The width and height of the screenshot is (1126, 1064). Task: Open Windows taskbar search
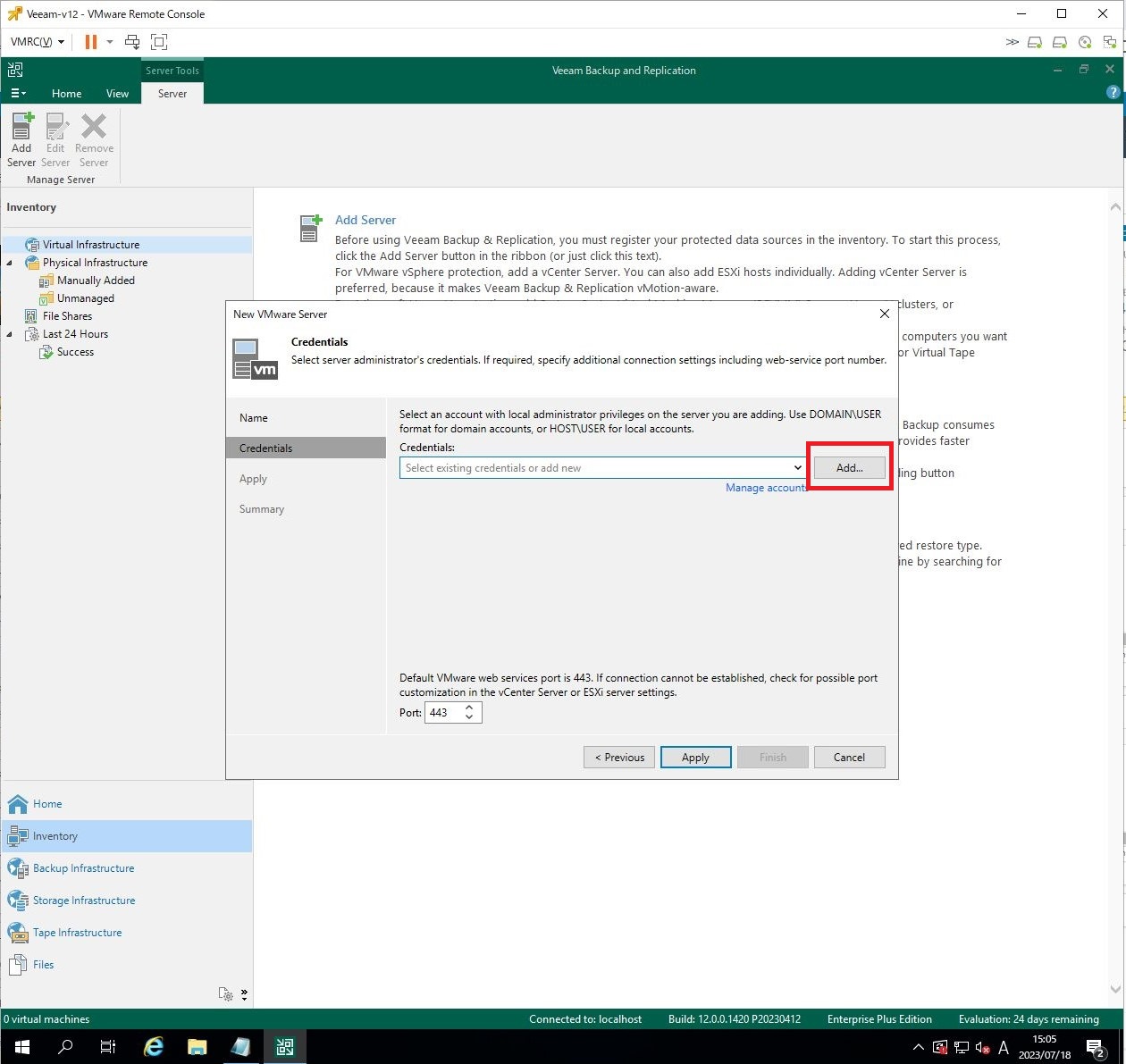(x=64, y=1047)
